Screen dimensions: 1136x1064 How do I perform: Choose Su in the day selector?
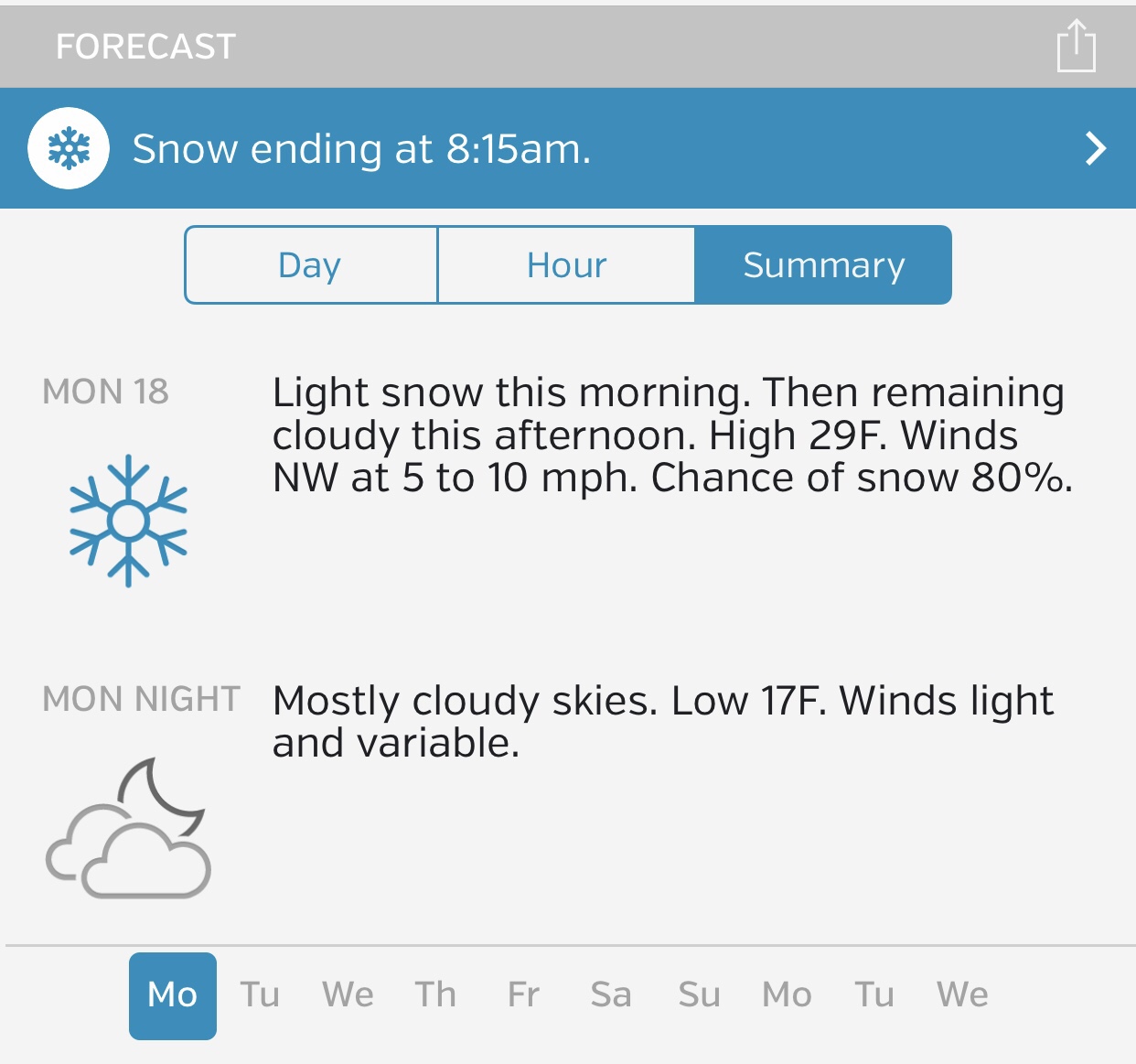(699, 995)
